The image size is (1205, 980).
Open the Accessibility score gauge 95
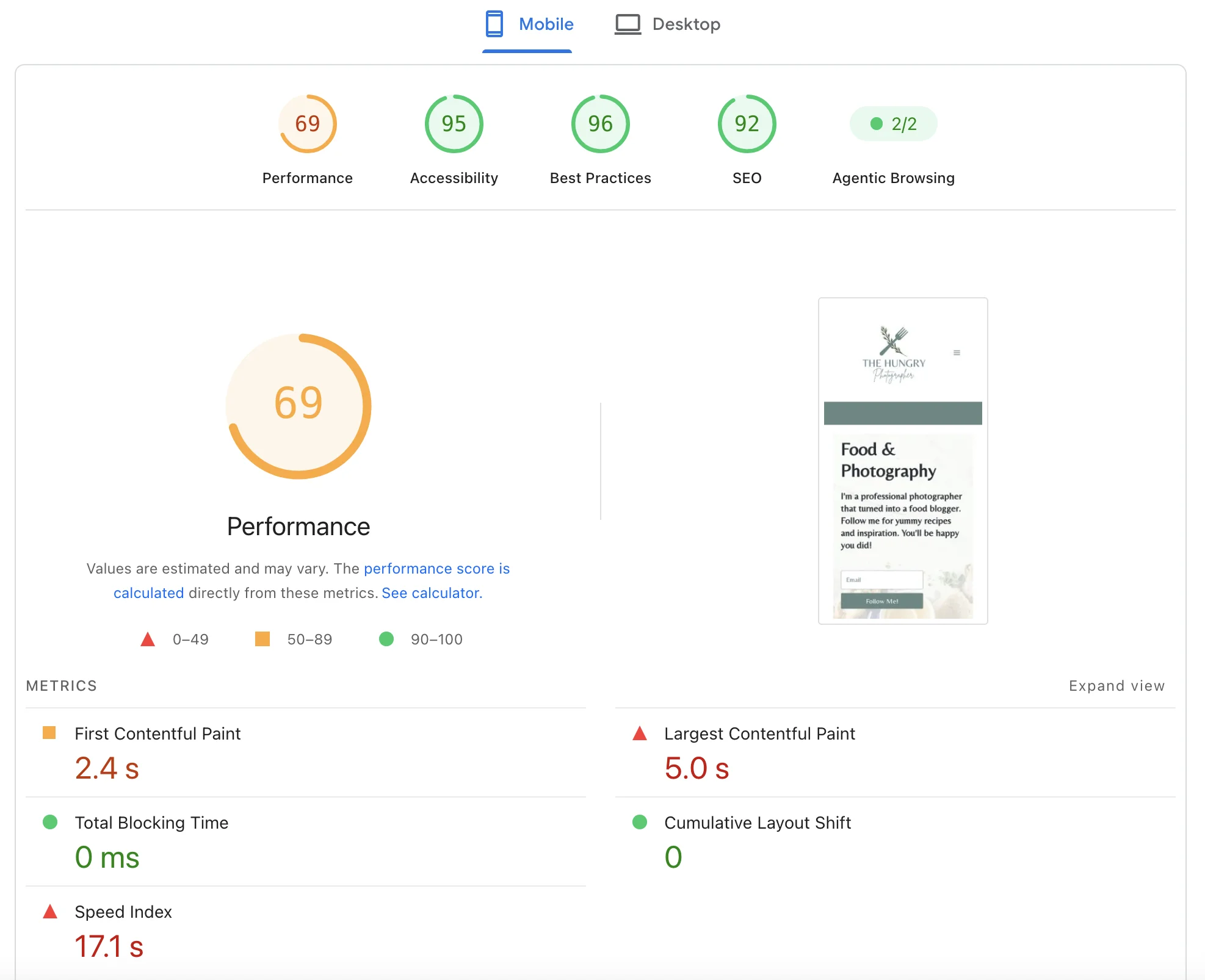[454, 124]
